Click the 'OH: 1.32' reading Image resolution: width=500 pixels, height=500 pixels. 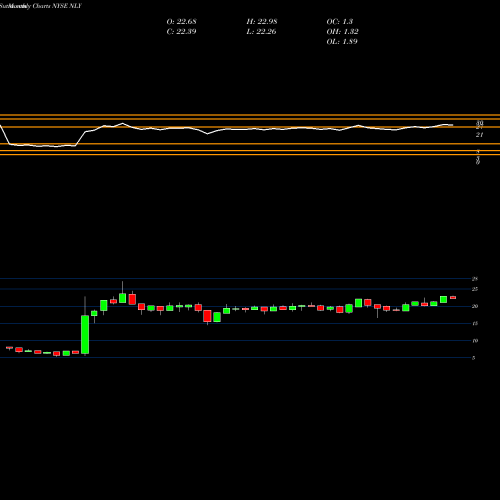342,32
